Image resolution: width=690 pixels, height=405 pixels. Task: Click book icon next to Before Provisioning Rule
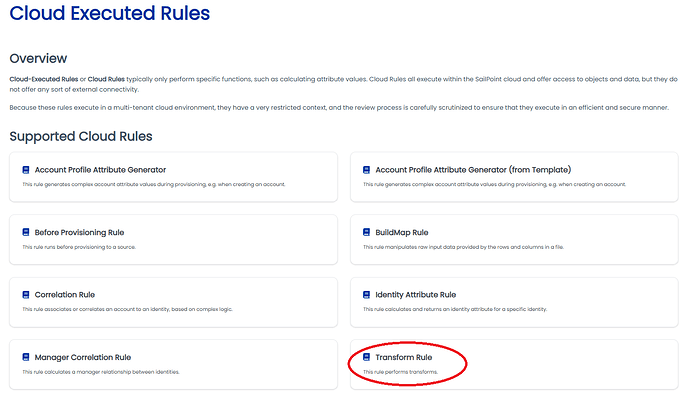(x=26, y=232)
